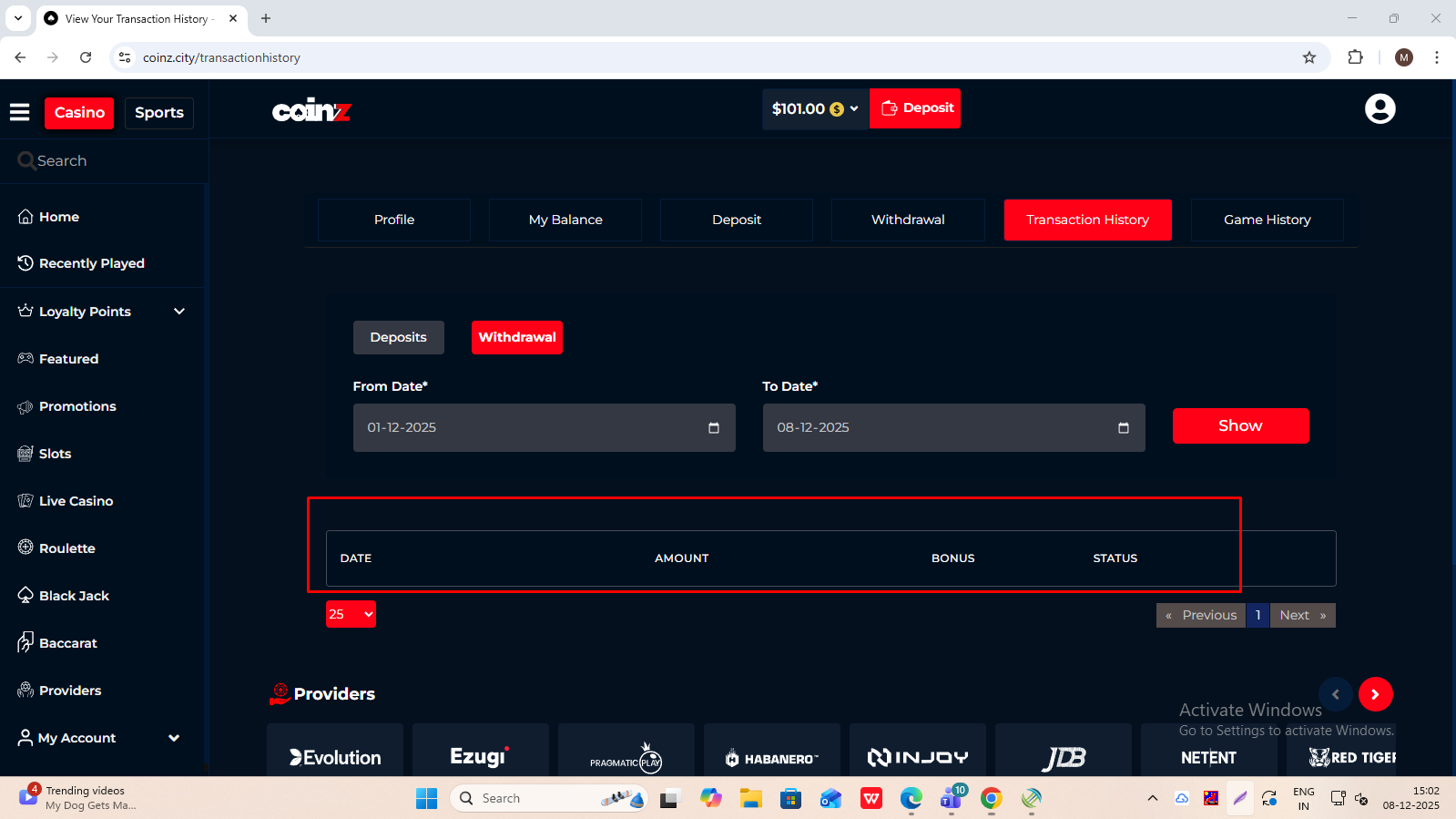This screenshot has height=819, width=1456.
Task: Click the sidebar Search field
Action: (105, 161)
